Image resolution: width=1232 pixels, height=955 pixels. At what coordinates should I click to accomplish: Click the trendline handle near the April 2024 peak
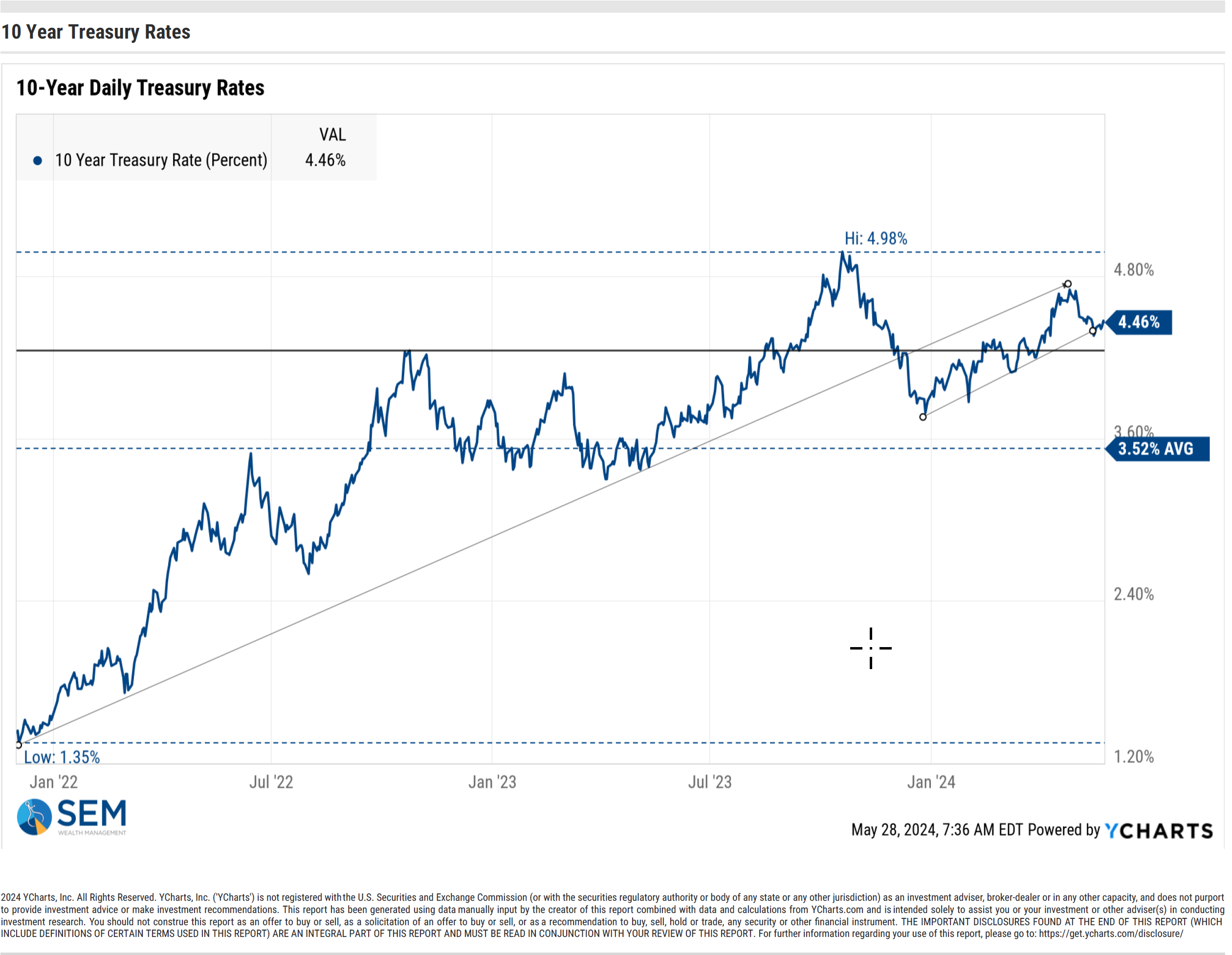click(1068, 284)
